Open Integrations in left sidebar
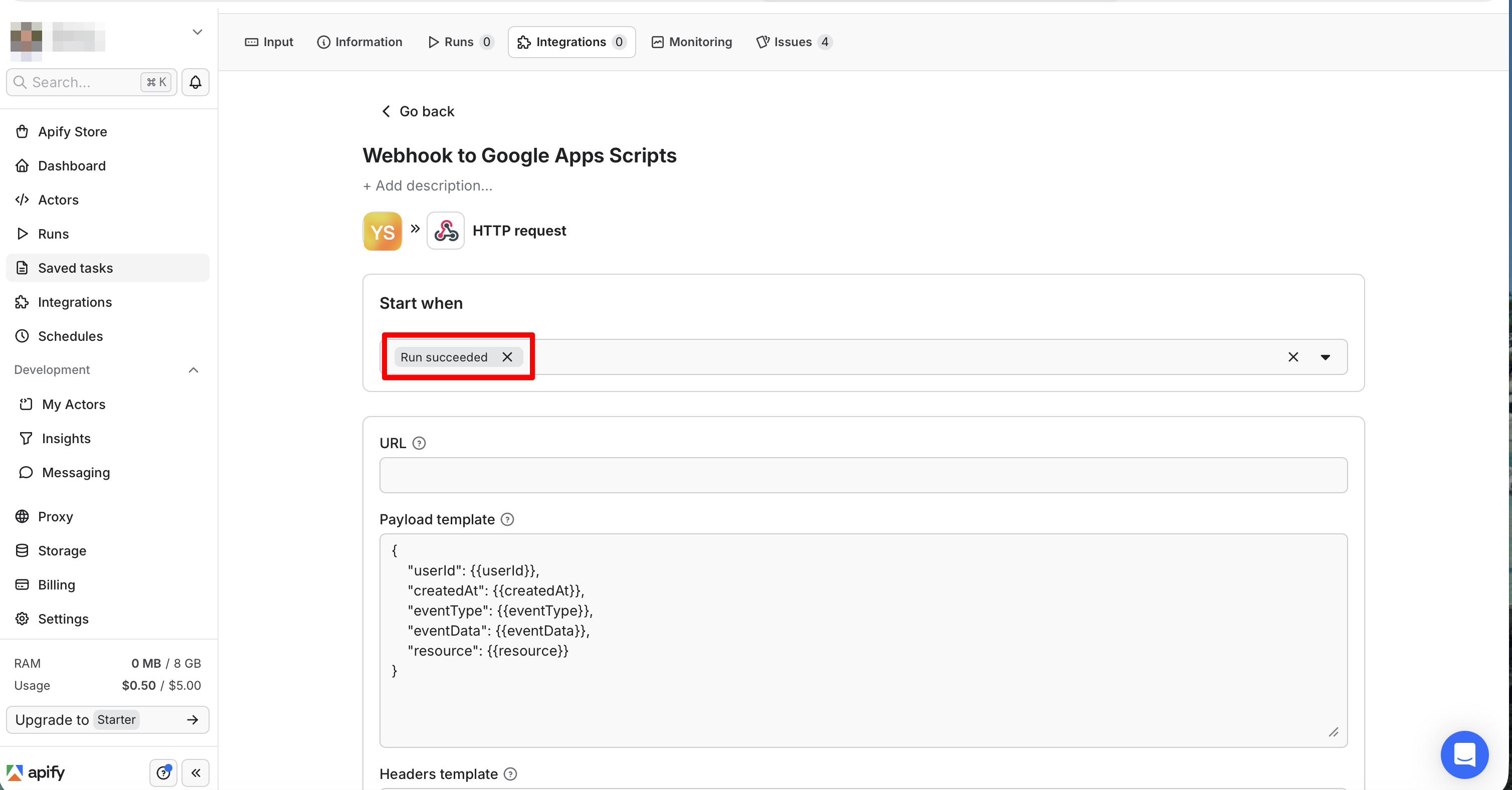The height and width of the screenshot is (790, 1512). pyautogui.click(x=108, y=302)
